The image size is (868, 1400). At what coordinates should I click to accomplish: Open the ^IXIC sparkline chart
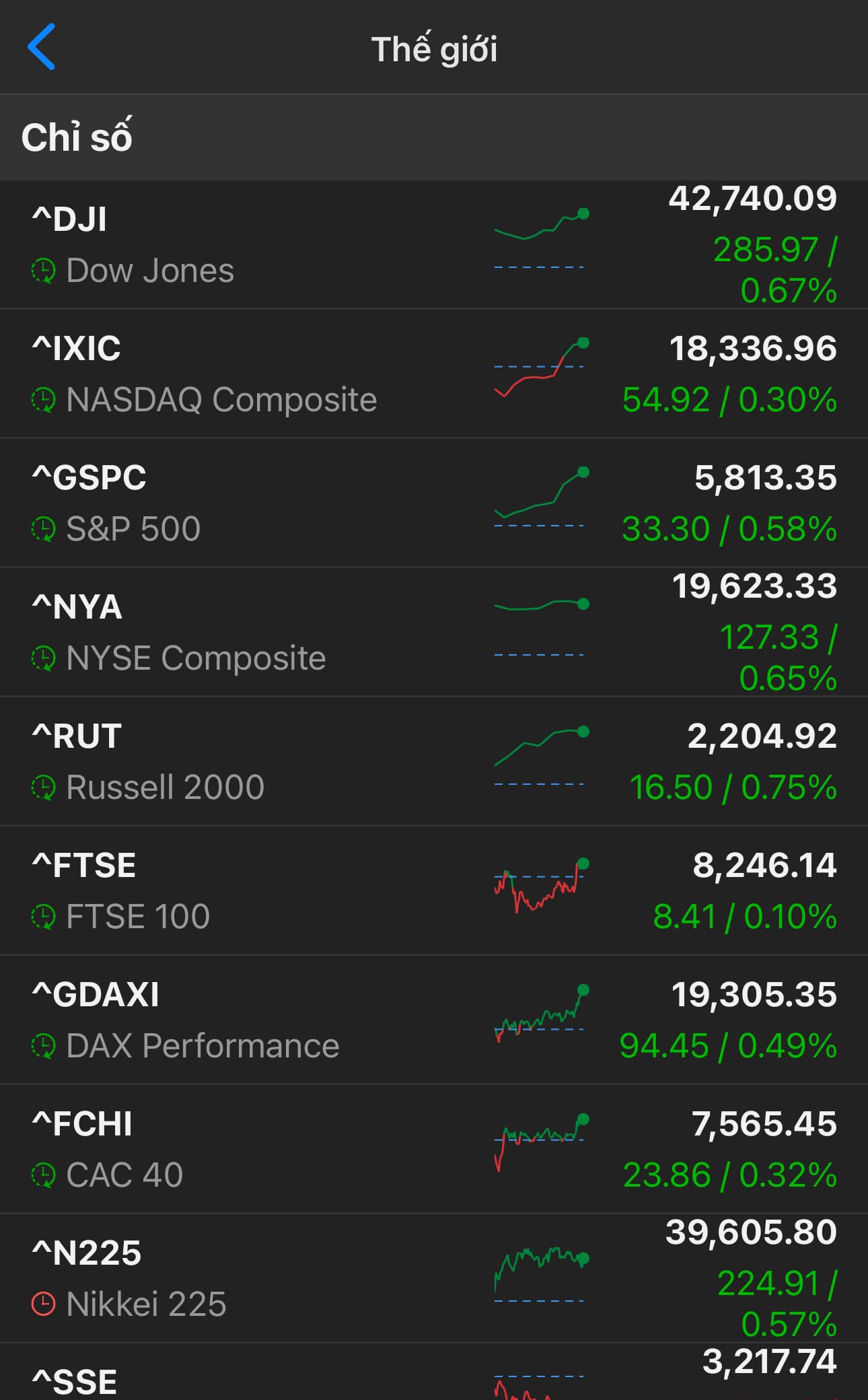tap(541, 368)
